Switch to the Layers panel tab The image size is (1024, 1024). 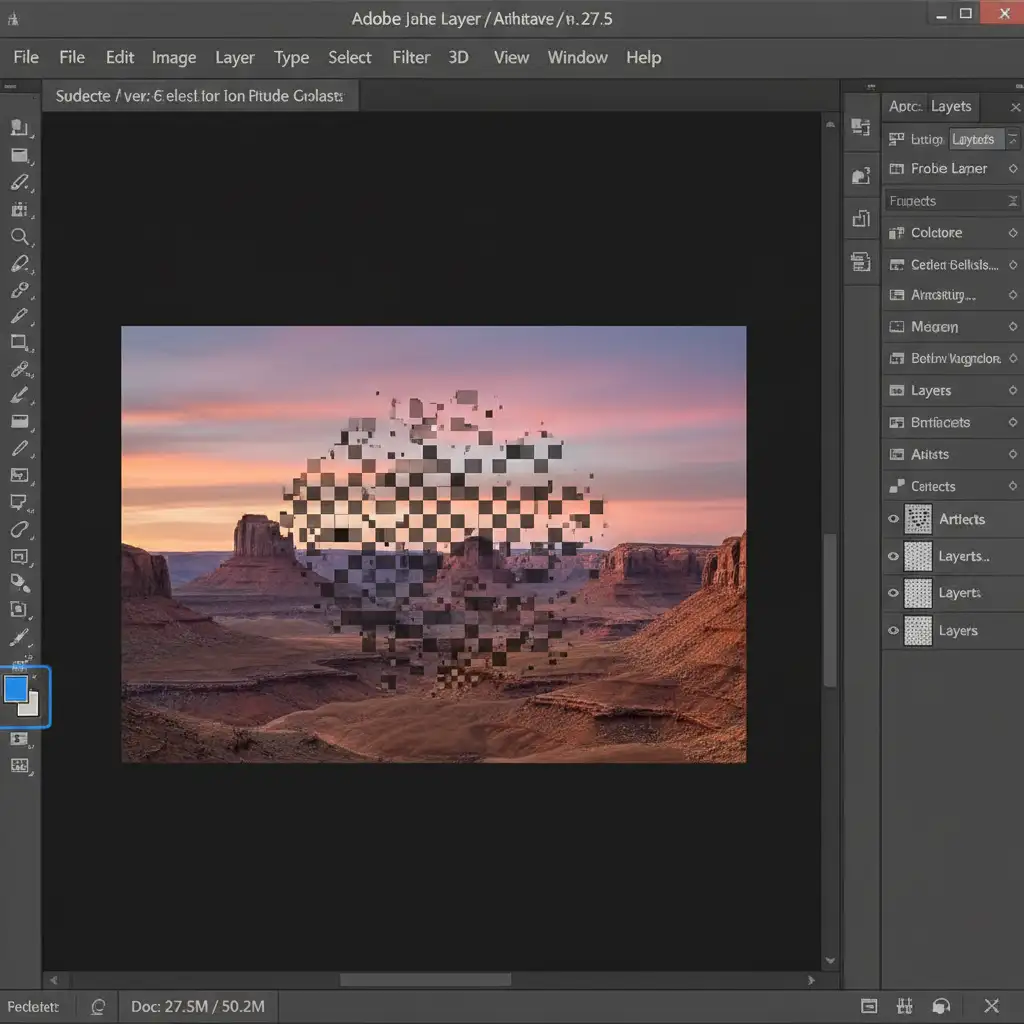[950, 106]
